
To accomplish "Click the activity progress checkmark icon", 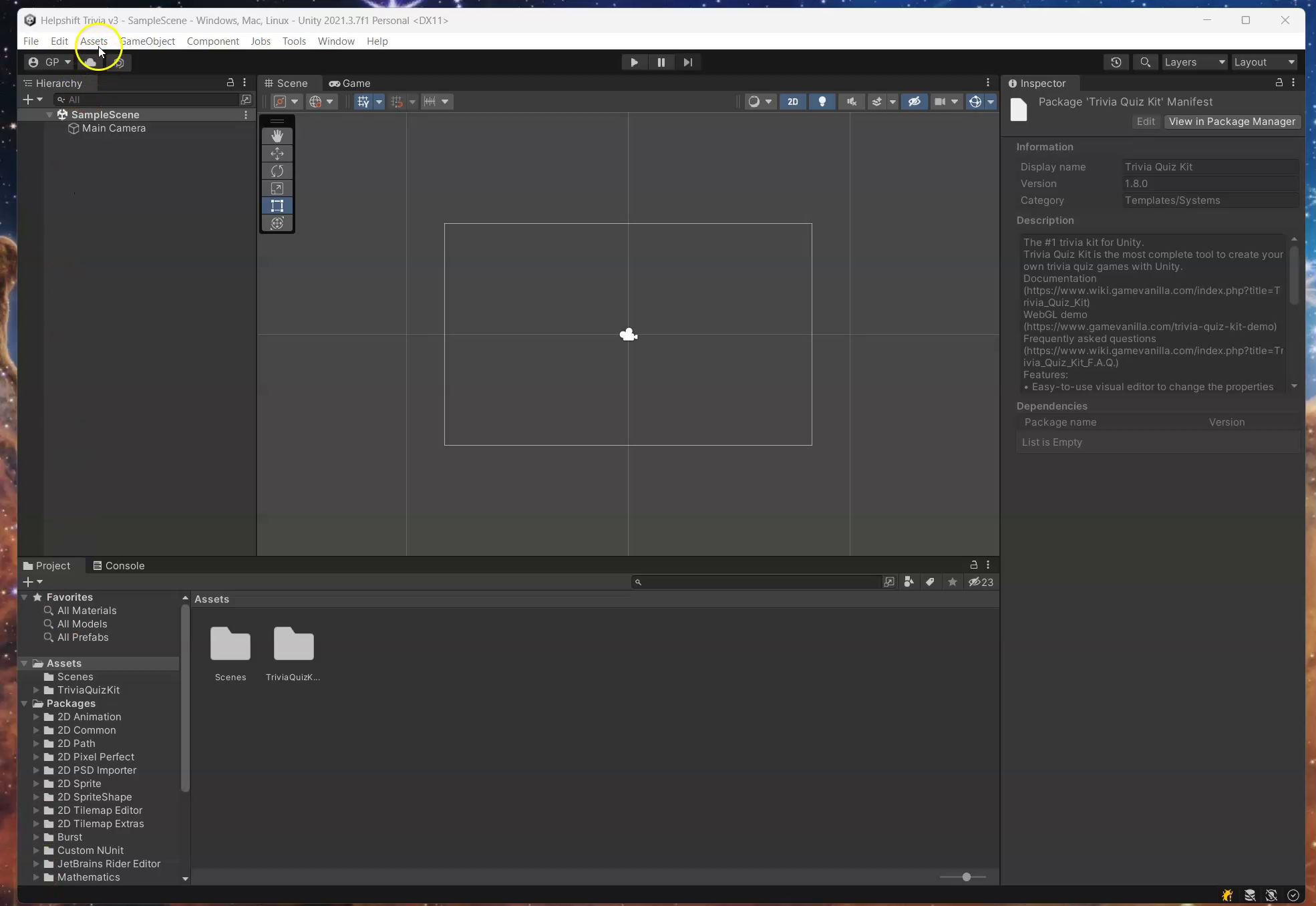I will (1293, 895).
